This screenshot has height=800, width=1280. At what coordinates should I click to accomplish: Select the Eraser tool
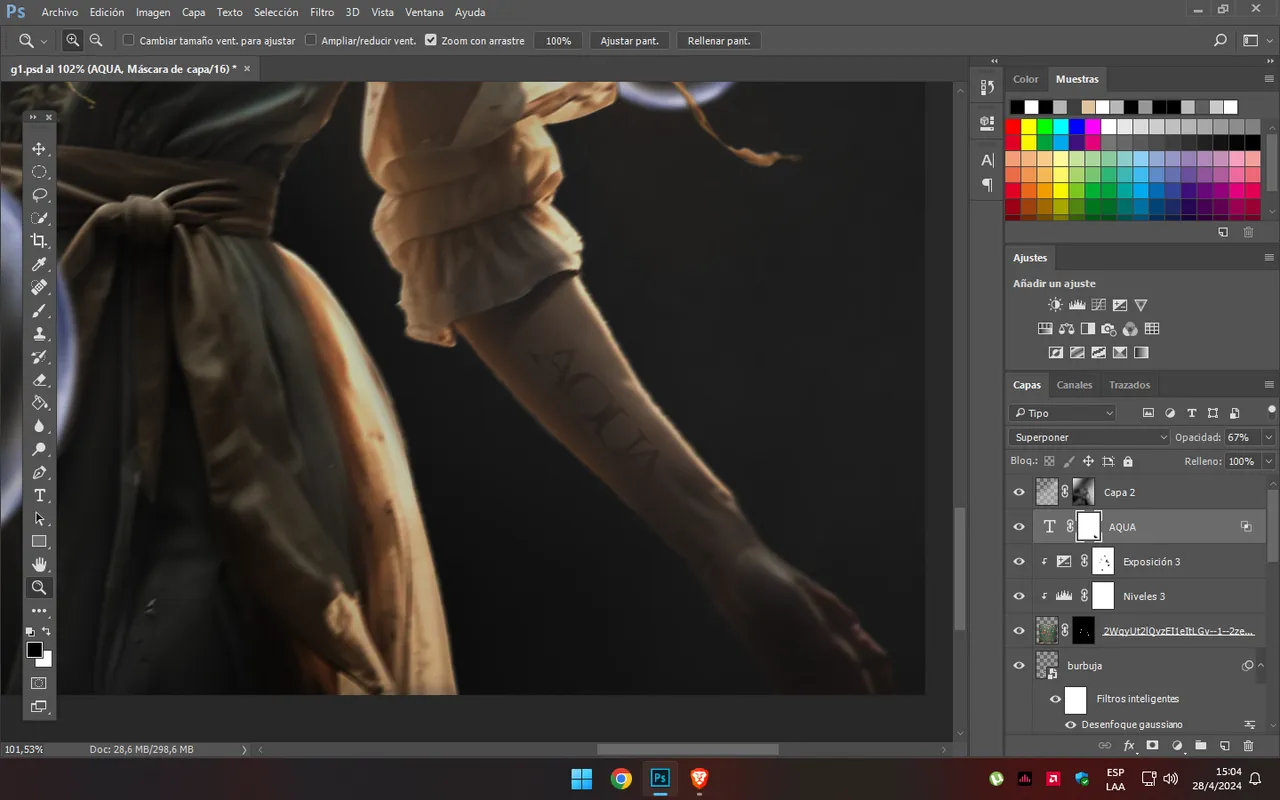click(39, 380)
